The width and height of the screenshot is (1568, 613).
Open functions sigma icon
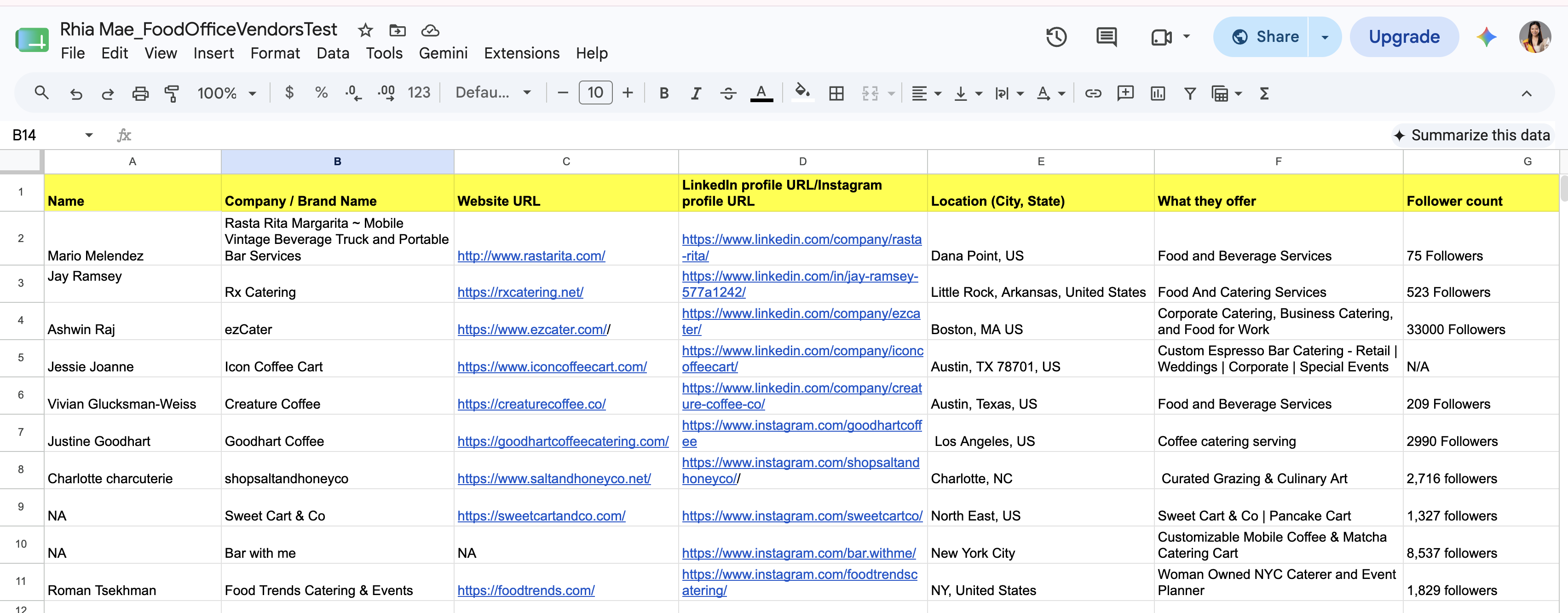[1264, 93]
